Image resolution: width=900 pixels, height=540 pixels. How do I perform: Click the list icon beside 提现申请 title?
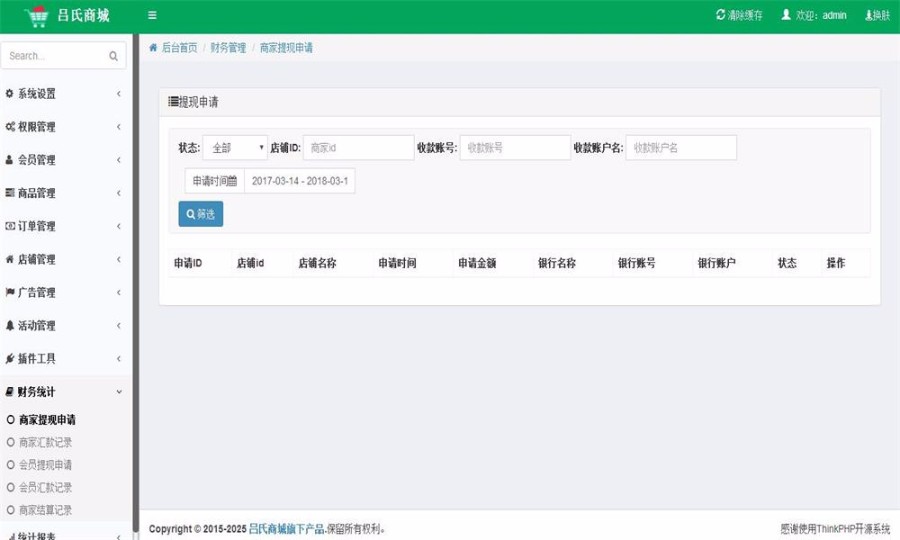(173, 102)
